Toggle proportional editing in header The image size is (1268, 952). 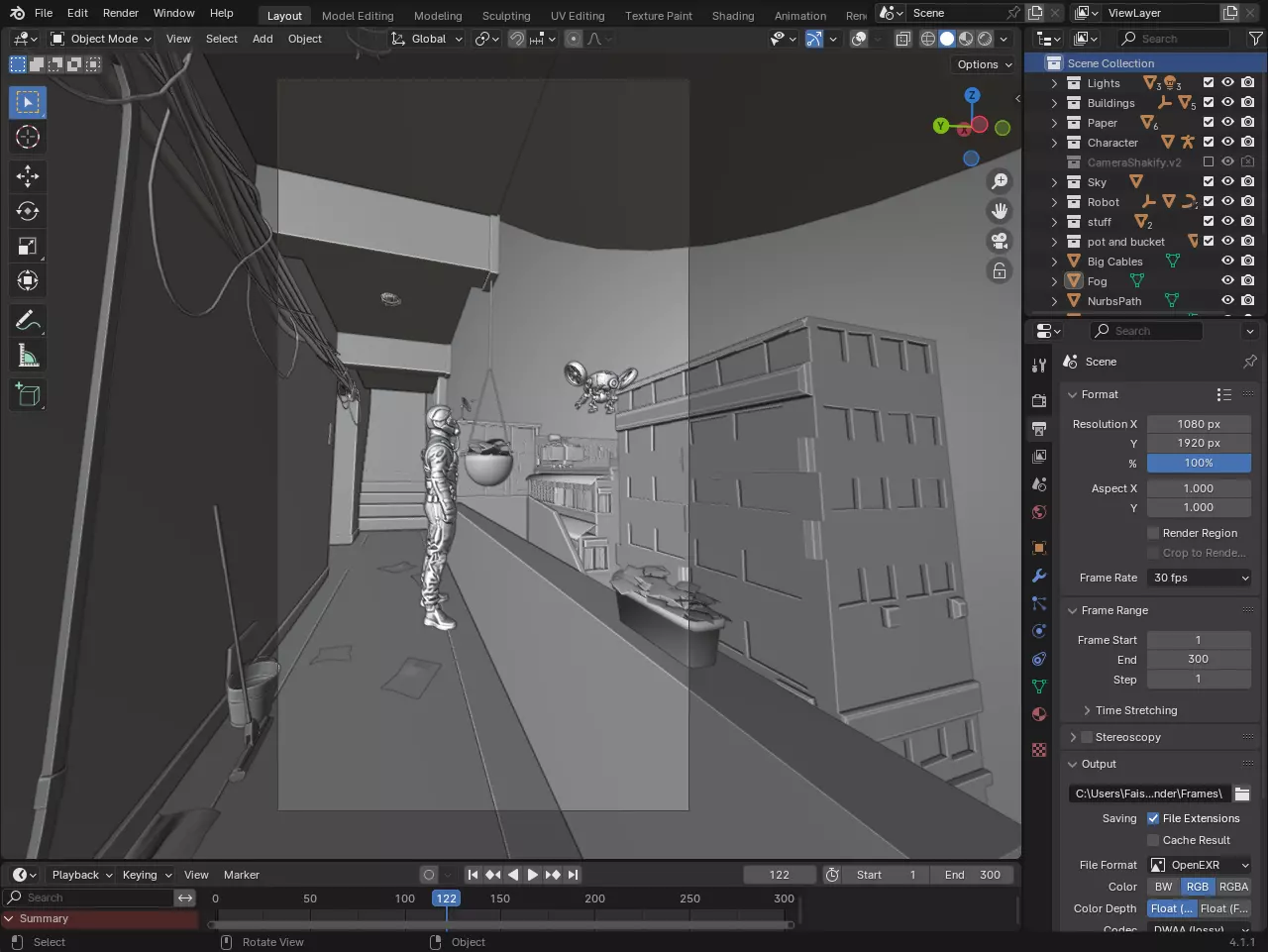tap(574, 39)
